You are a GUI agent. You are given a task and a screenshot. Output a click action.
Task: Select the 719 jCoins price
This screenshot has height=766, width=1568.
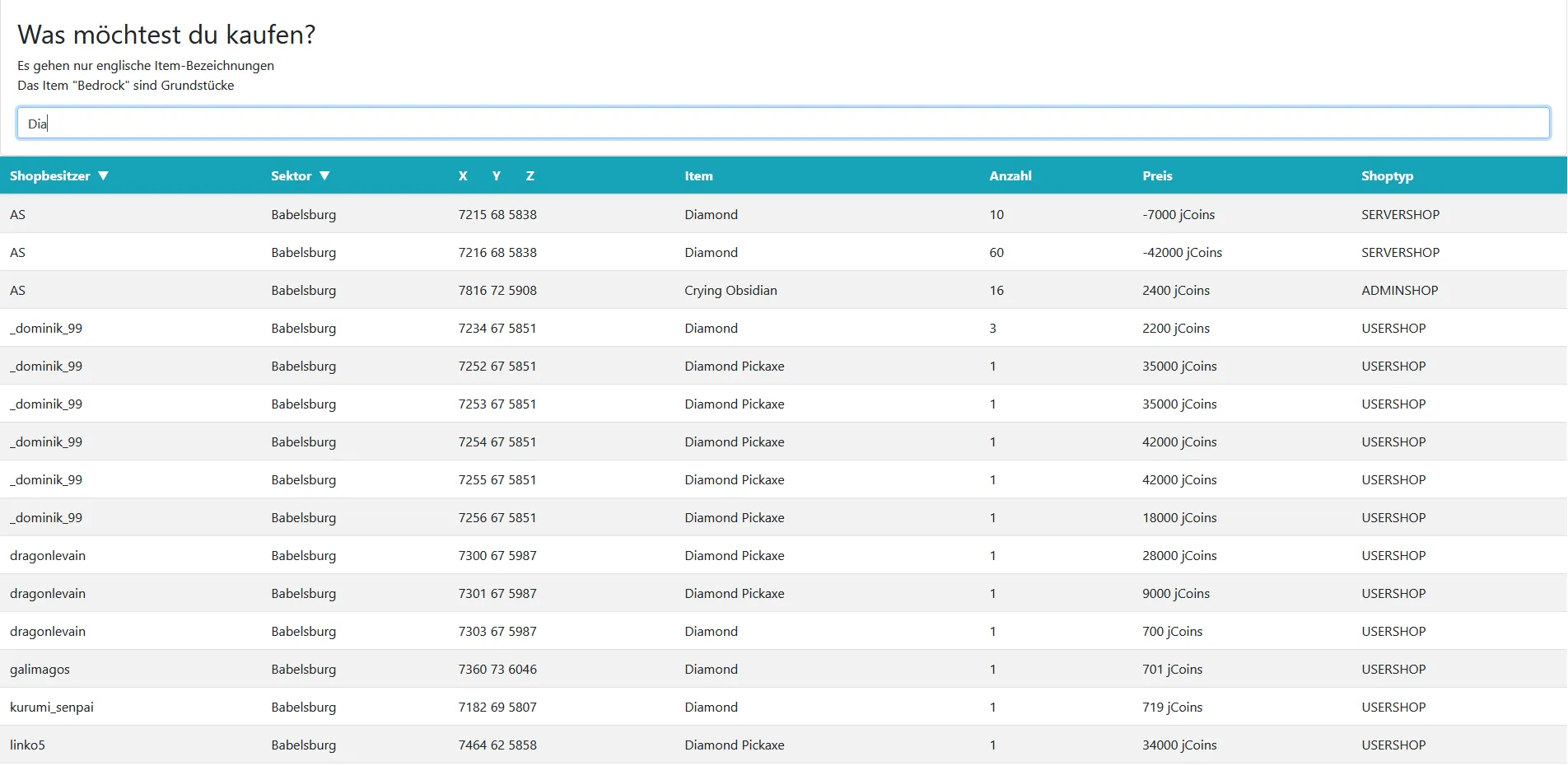[1172, 707]
